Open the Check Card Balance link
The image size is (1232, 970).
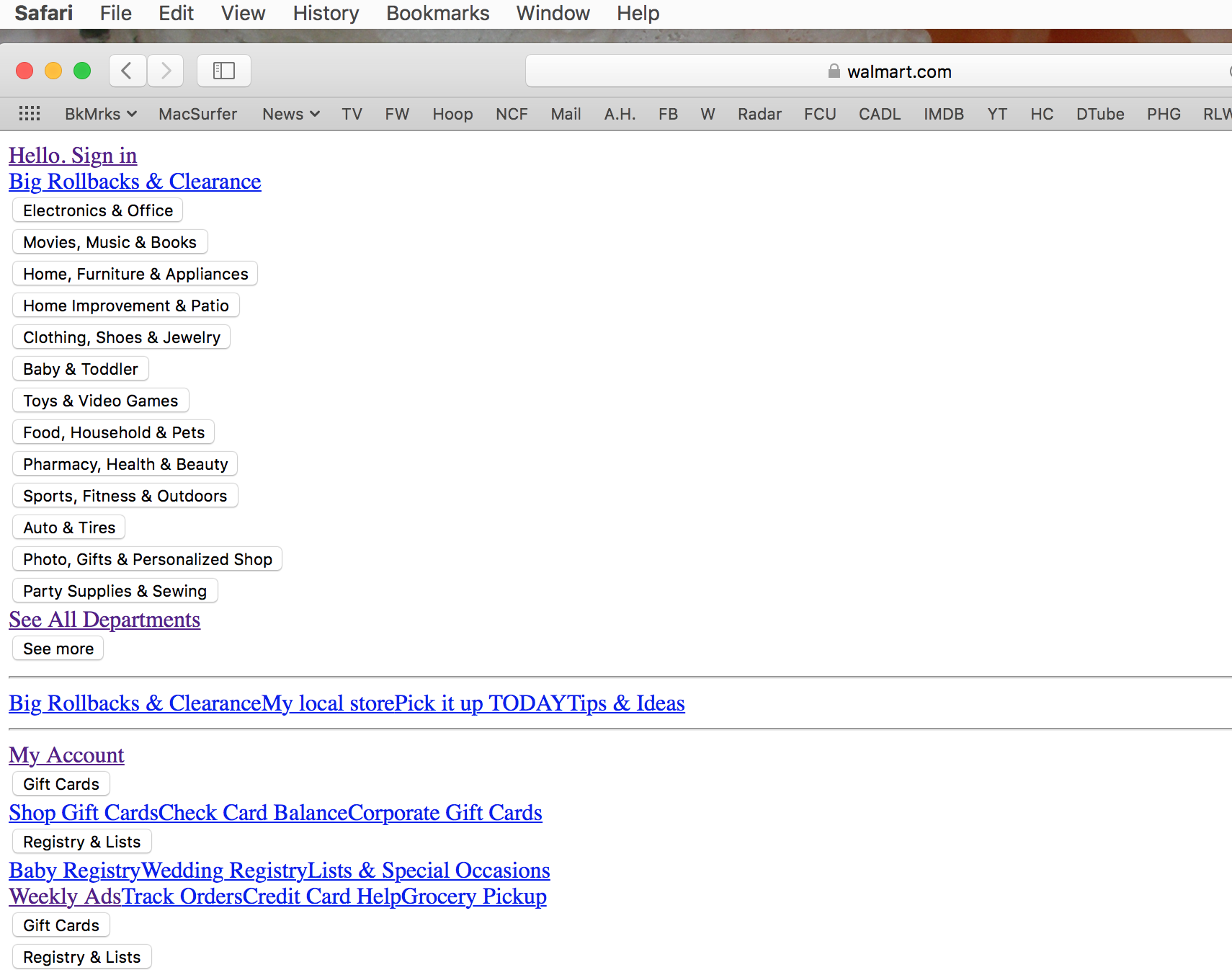[253, 813]
